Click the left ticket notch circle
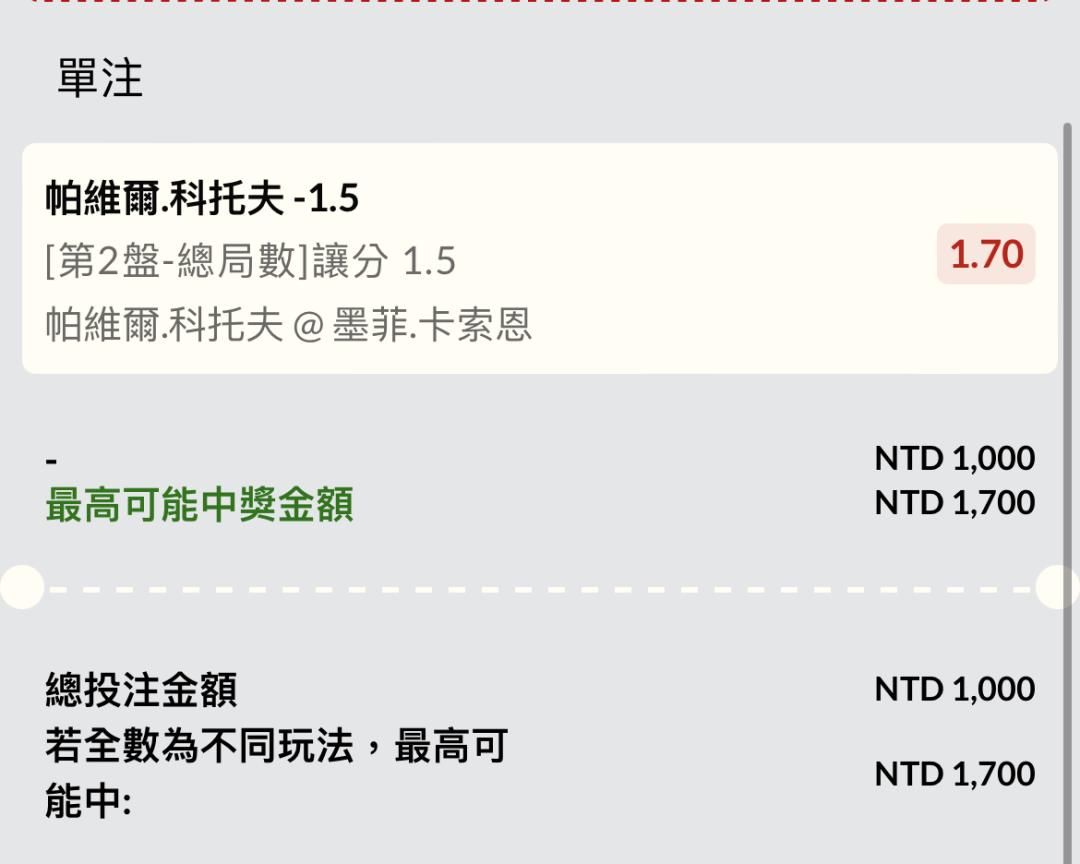This screenshot has height=864, width=1080. (20, 587)
